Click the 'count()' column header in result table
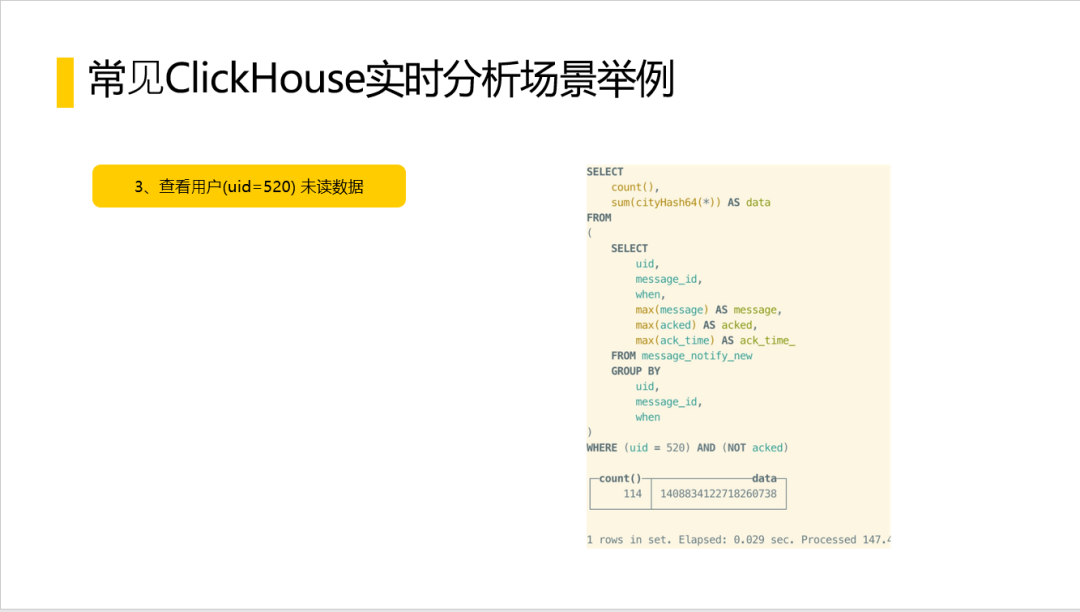This screenshot has height=612, width=1080. [620, 478]
